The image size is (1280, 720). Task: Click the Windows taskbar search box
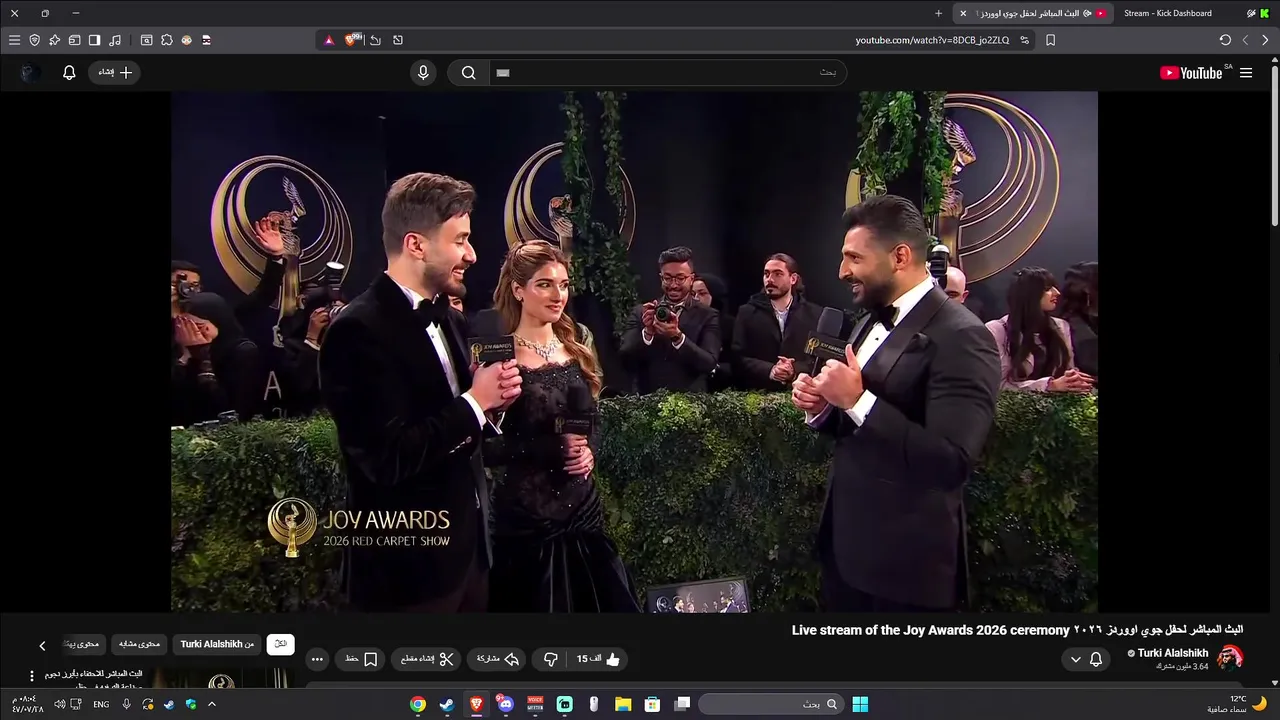pos(769,704)
